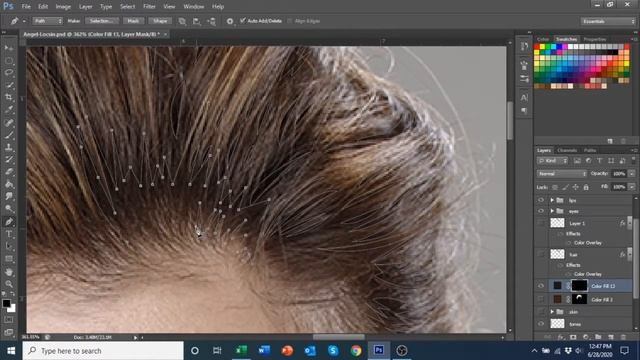Open pen options gear menu
Viewport: 640px width, 360px height.
[230, 21]
